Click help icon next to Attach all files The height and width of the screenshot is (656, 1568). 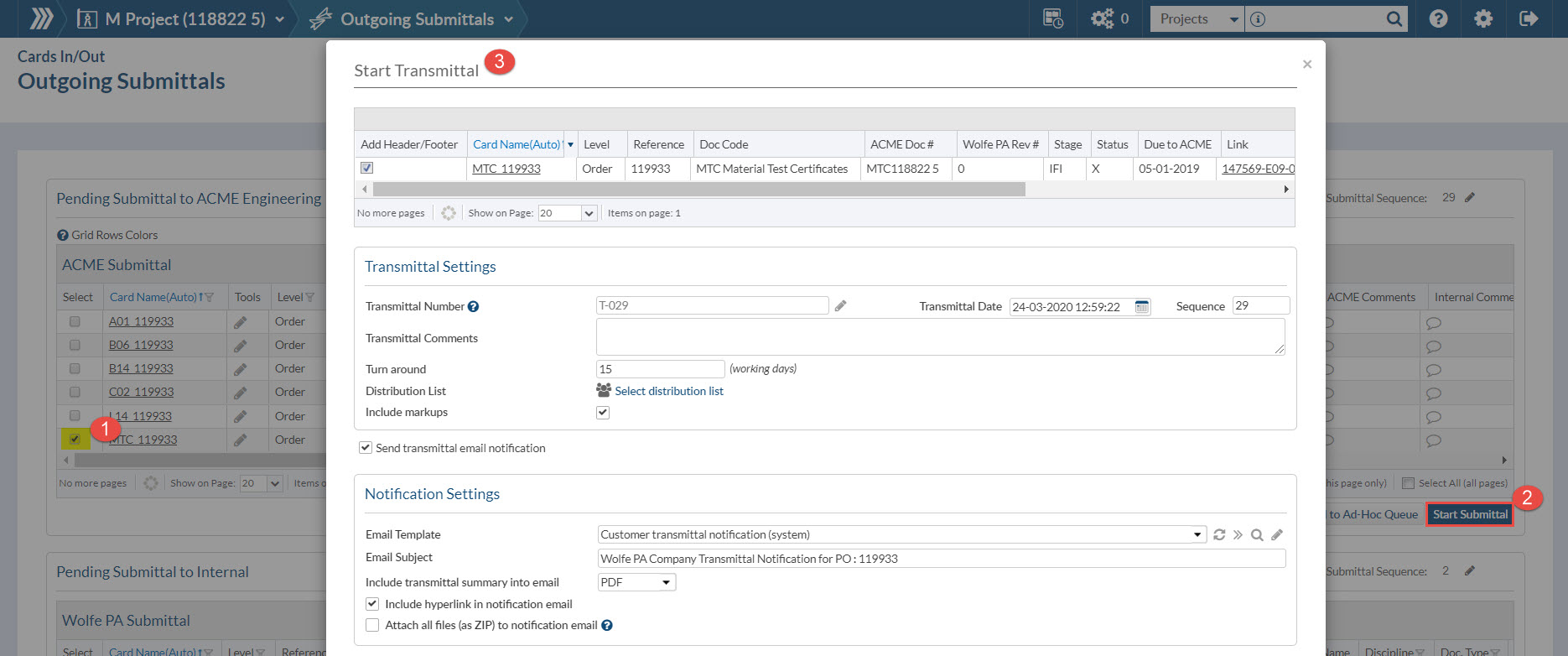point(607,625)
